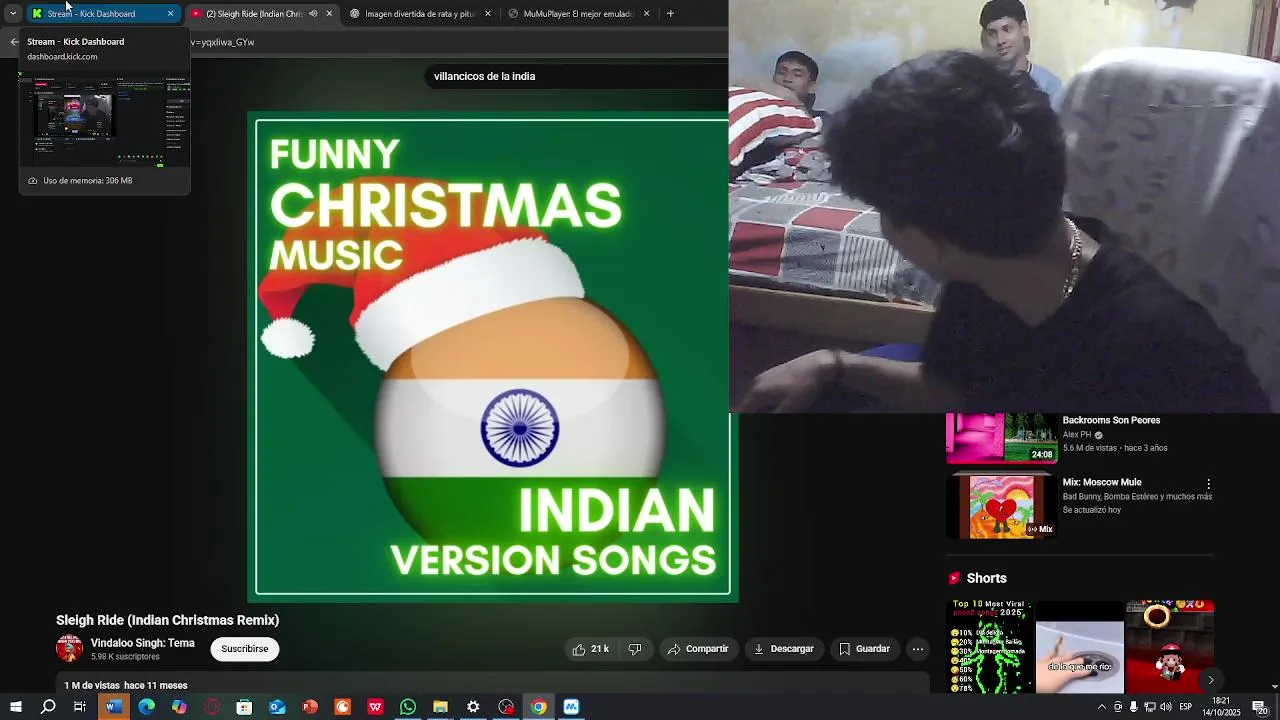Close the Kick Dashboard tab
Viewport: 1280px width, 720px height.
[x=171, y=14]
